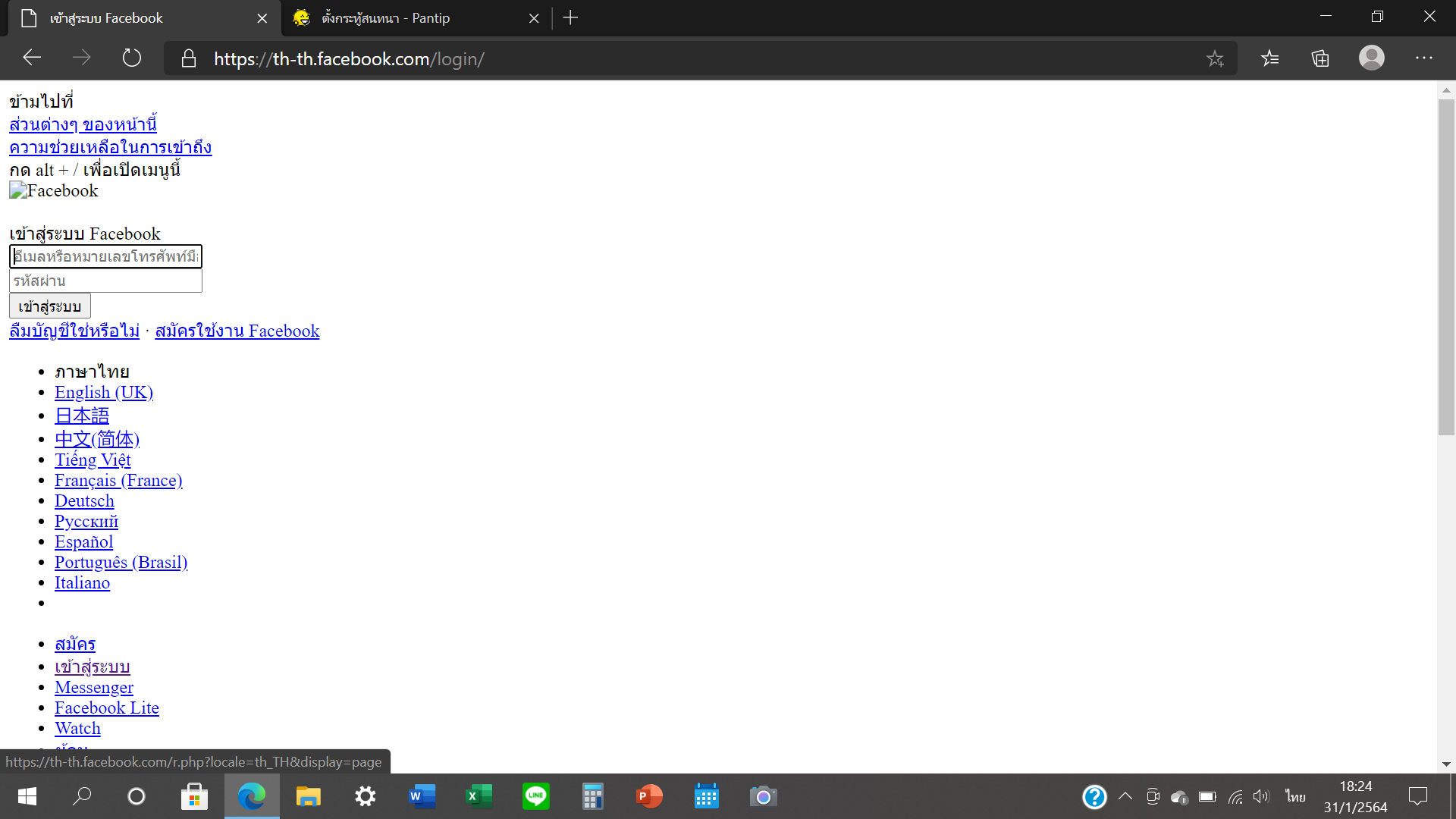Open a new tab with plus button
Image resolution: width=1456 pixels, height=819 pixels.
click(x=571, y=17)
